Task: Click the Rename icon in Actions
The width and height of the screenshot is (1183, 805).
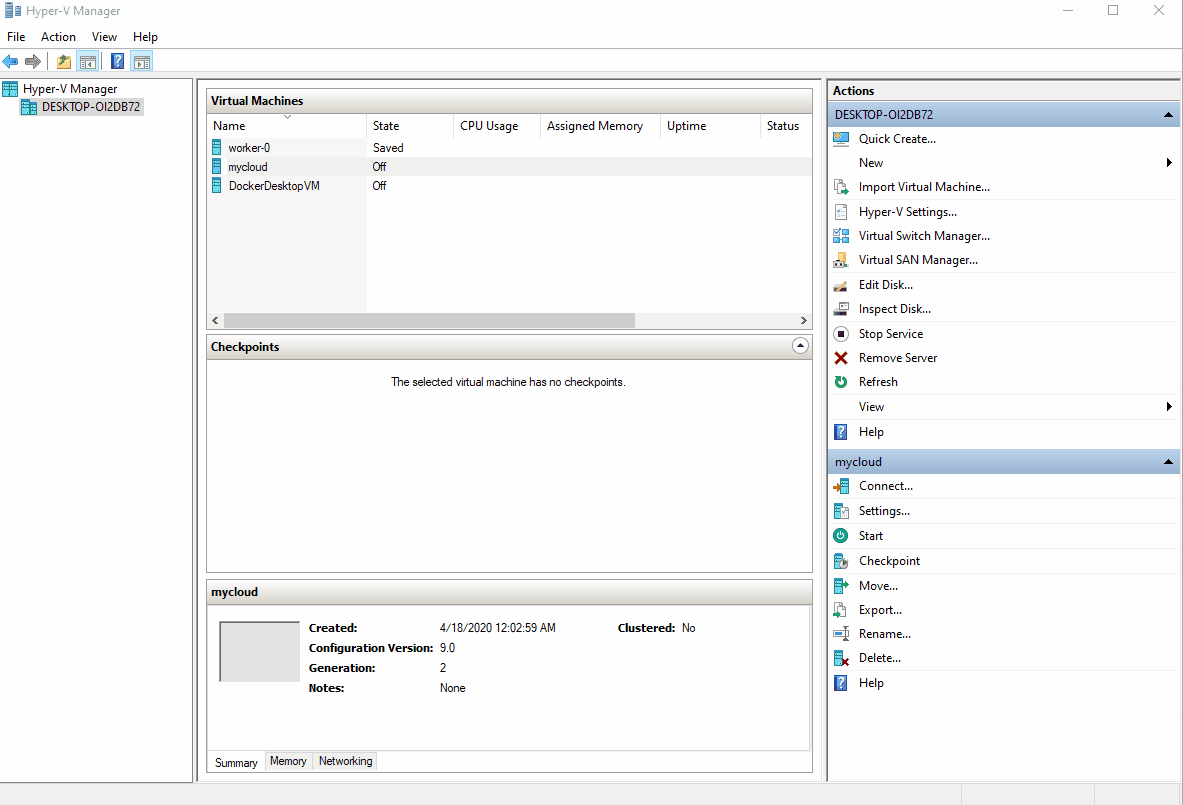Action: tap(840, 634)
